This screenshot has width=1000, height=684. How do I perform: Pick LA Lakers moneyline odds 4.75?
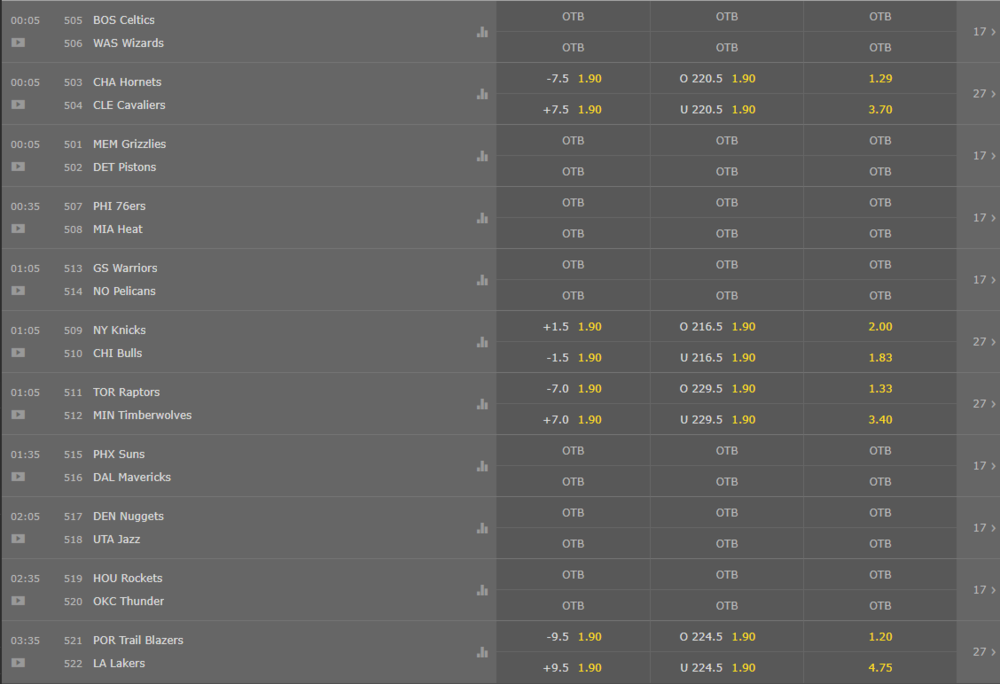pyautogui.click(x=880, y=667)
